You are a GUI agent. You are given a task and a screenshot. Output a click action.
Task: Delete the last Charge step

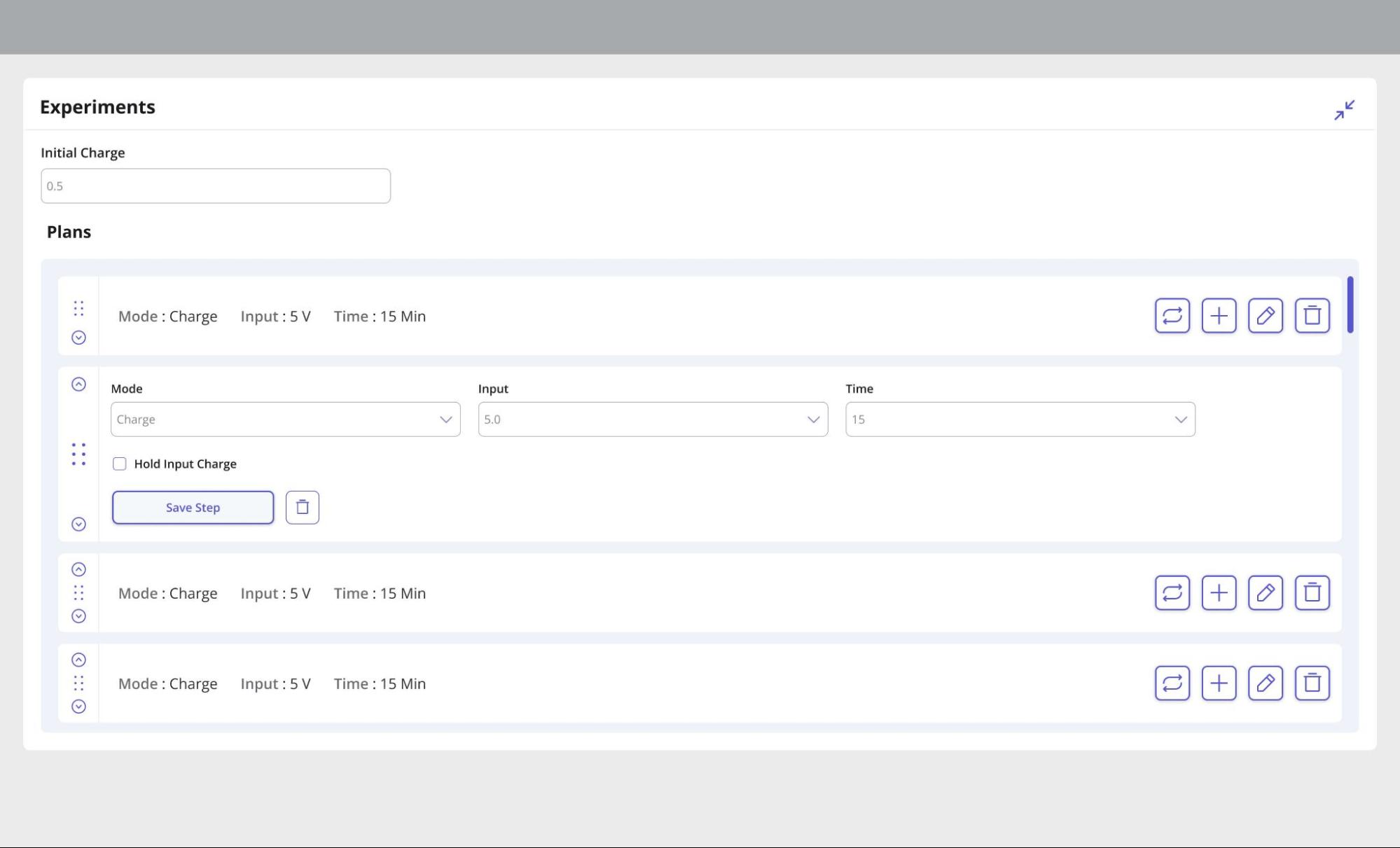pyautogui.click(x=1312, y=683)
